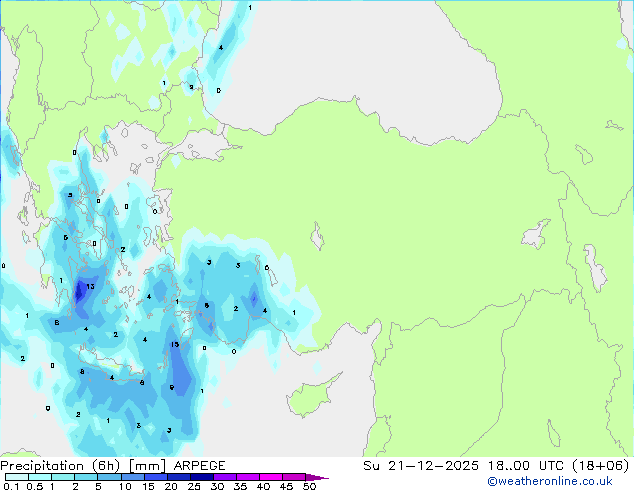
Task: Click the '15' precipitation value on map
Action: click(174, 344)
